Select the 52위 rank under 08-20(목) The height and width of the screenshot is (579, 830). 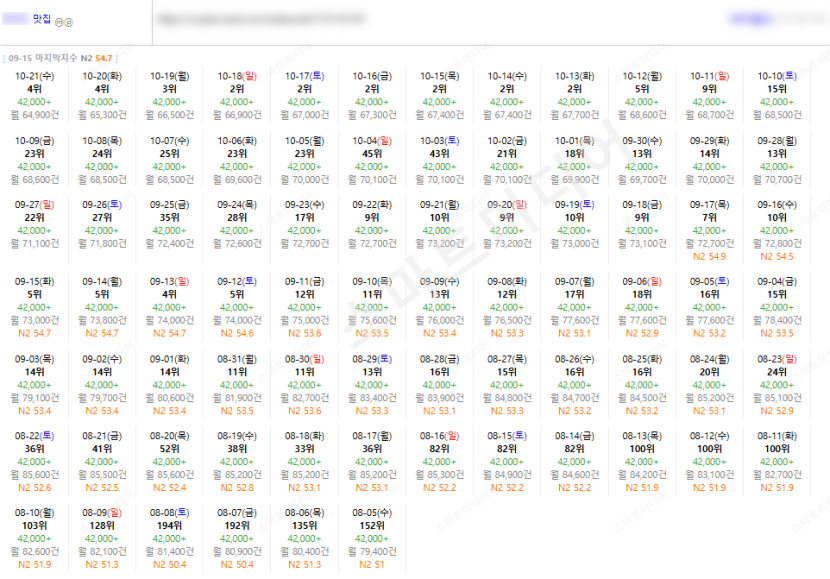point(169,449)
